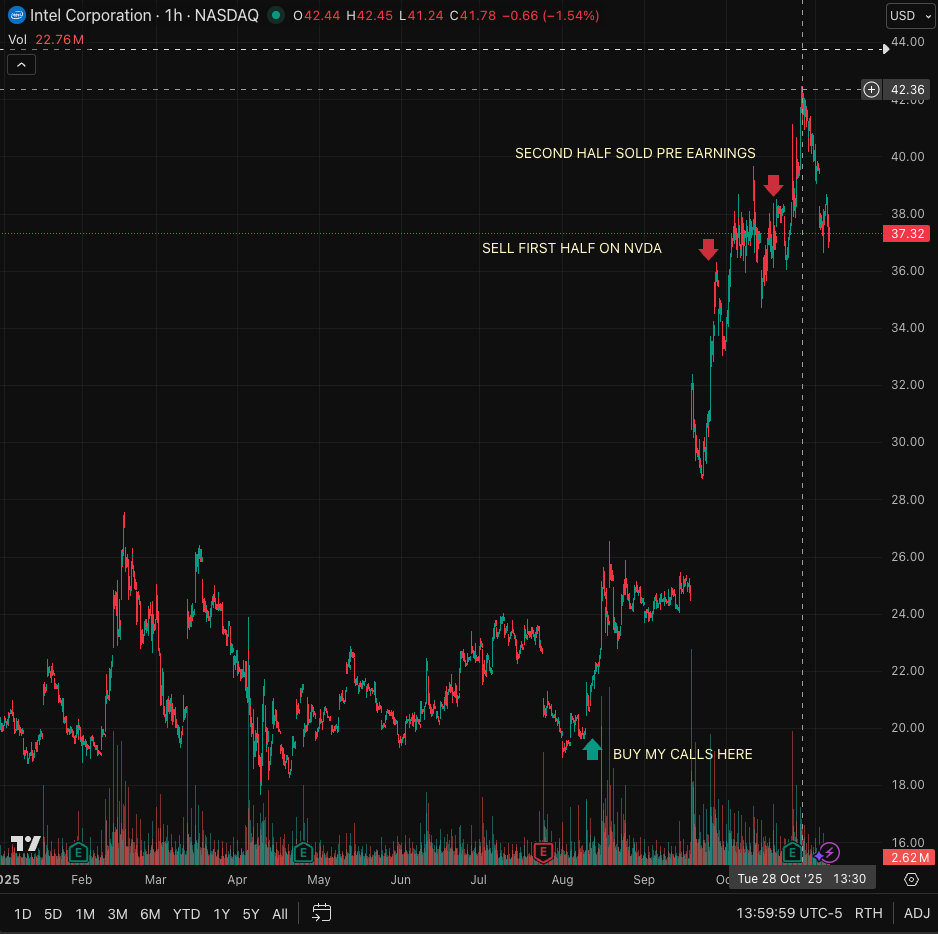Toggle the RTH session button

pos(868,913)
